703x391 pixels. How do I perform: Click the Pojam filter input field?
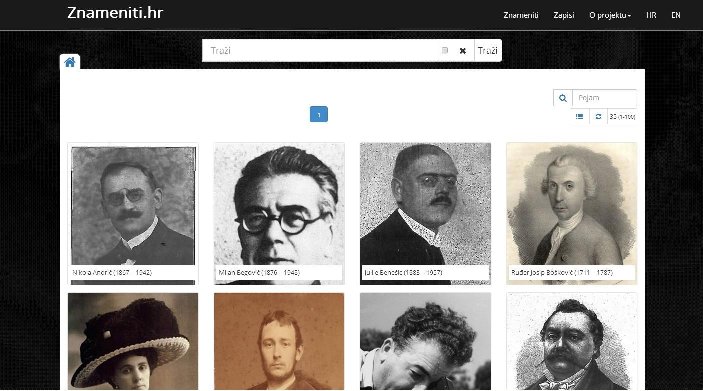click(x=604, y=98)
